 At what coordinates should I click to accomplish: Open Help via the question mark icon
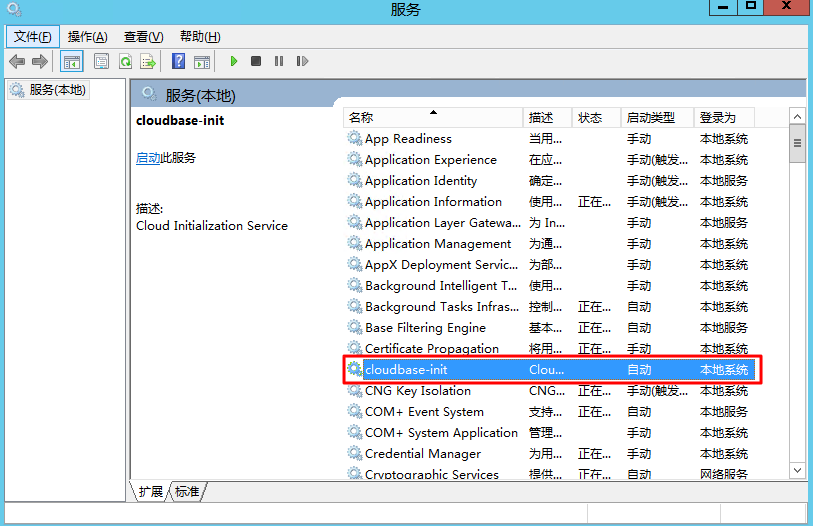click(178, 62)
